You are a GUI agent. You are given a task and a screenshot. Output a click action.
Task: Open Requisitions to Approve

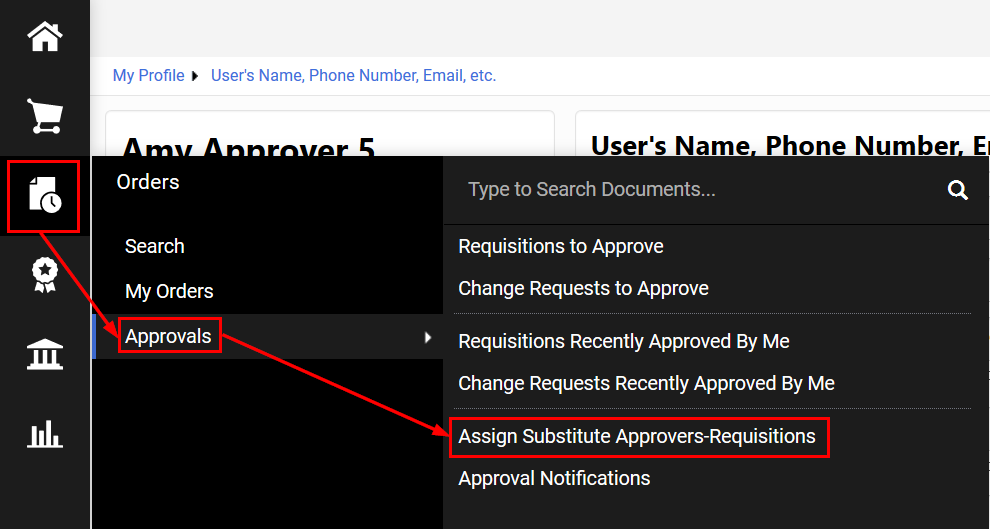tap(560, 246)
